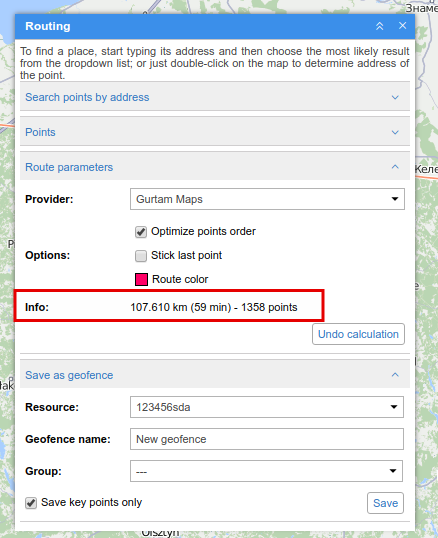Collapse the Save as geofence chevron
This screenshot has width=438, height=538.
pyautogui.click(x=395, y=375)
